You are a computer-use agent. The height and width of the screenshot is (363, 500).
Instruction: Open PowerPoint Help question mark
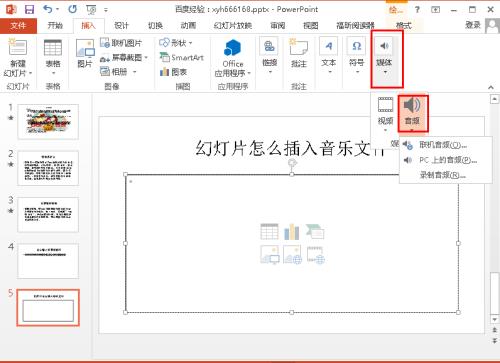[417, 10]
